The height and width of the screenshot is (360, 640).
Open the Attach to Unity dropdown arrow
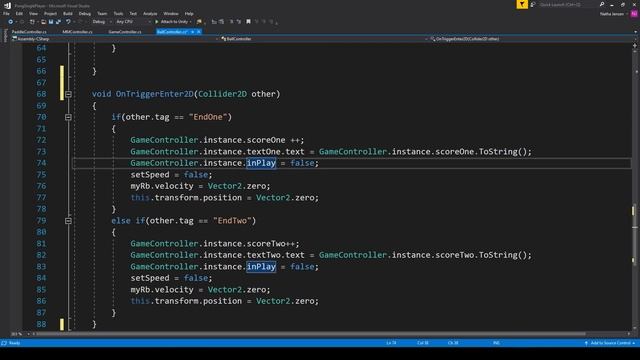(x=191, y=22)
